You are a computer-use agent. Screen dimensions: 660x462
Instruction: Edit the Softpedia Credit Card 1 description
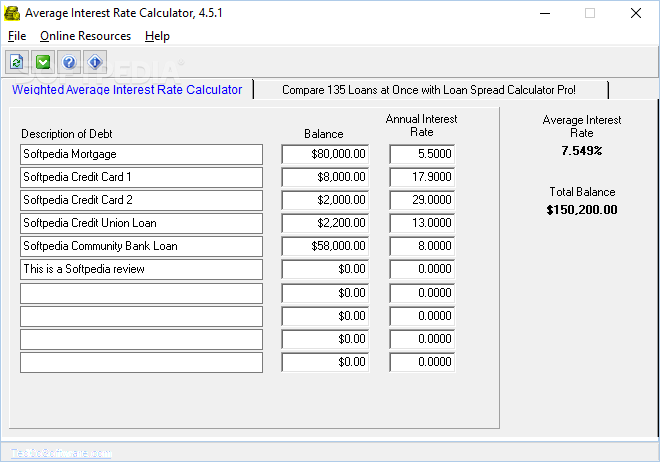141,177
